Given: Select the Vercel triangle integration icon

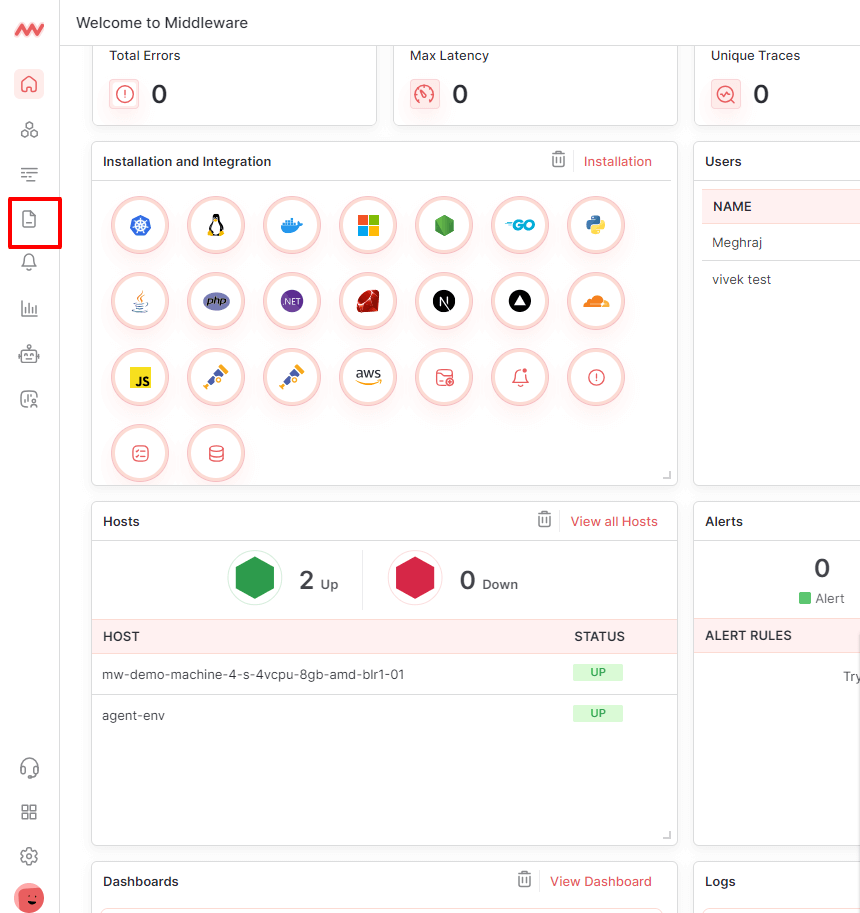Looking at the screenshot, I should (x=520, y=301).
